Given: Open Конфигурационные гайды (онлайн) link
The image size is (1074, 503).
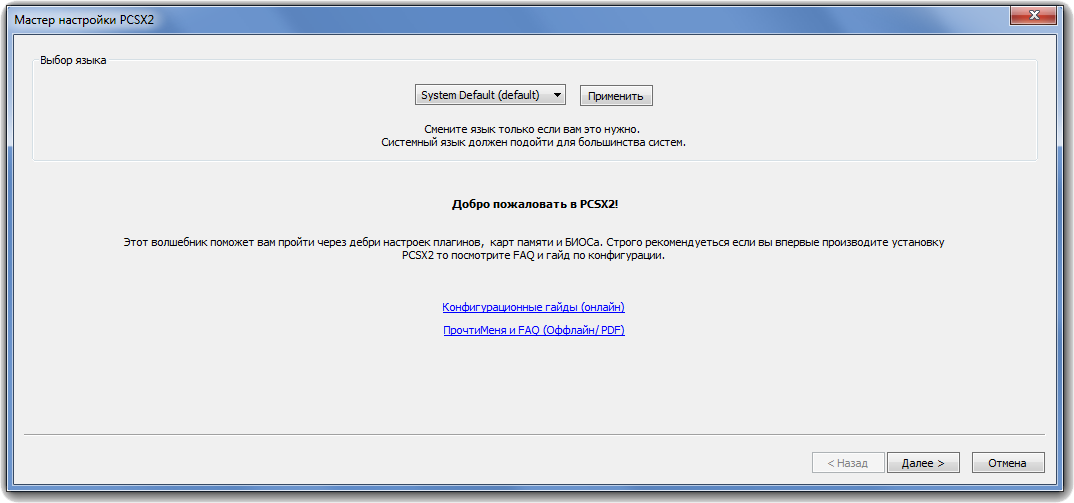Looking at the screenshot, I should click(x=534, y=307).
